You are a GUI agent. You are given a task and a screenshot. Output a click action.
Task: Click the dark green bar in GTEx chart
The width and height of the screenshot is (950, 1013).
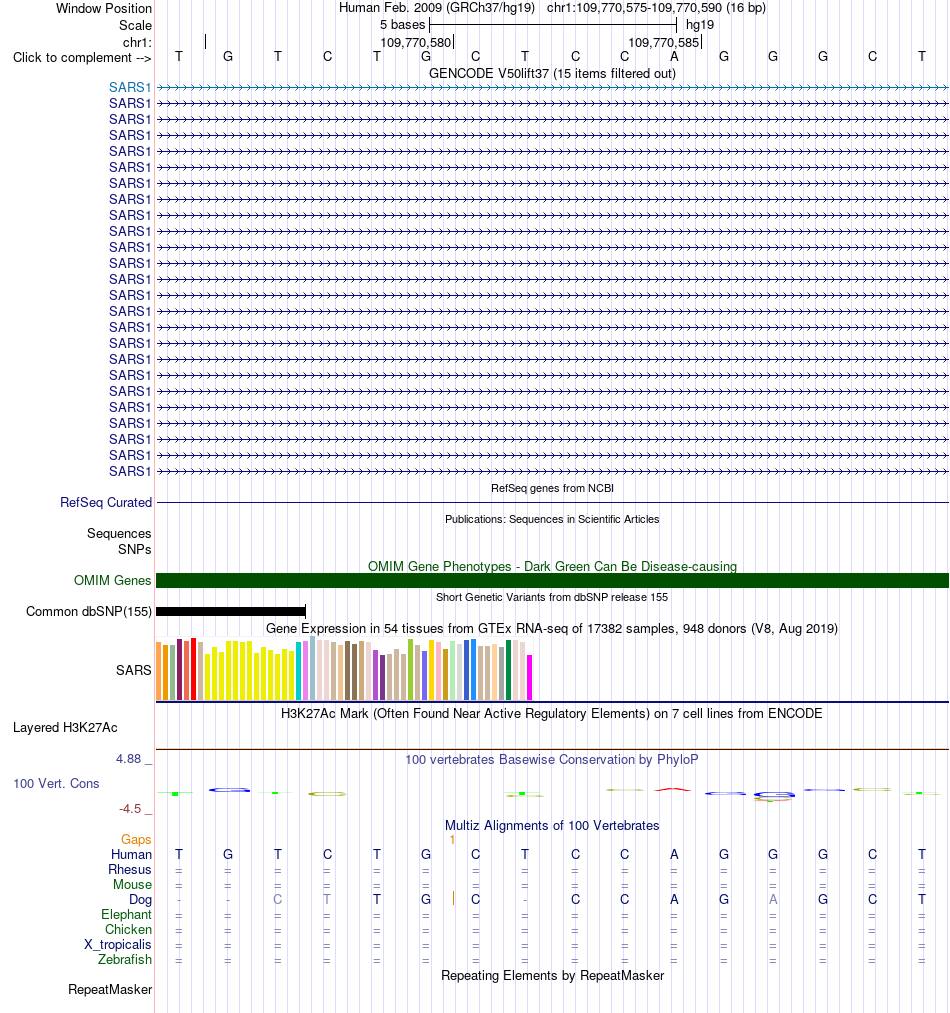click(509, 670)
